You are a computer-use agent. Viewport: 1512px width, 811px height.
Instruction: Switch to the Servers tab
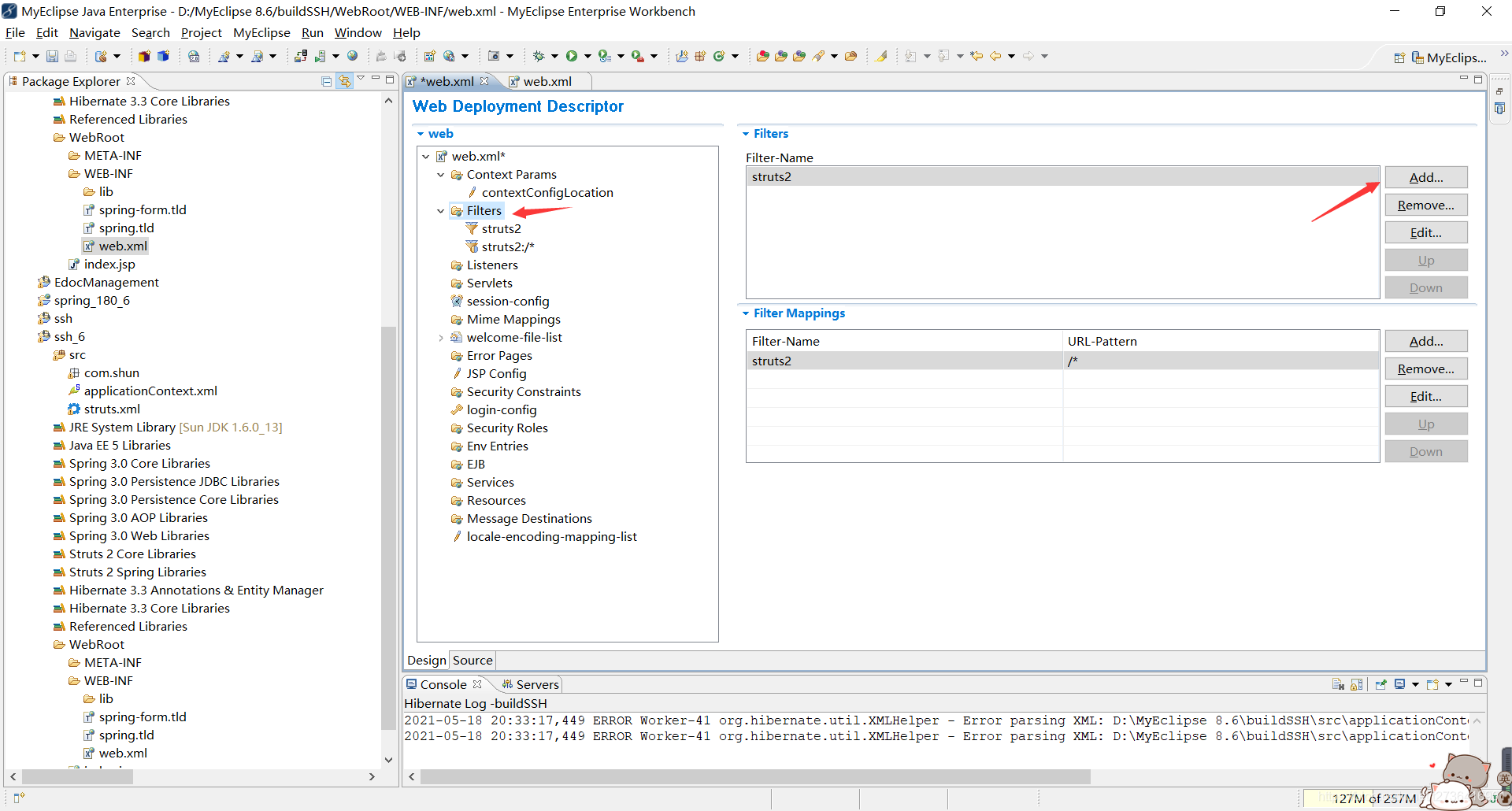(x=530, y=684)
